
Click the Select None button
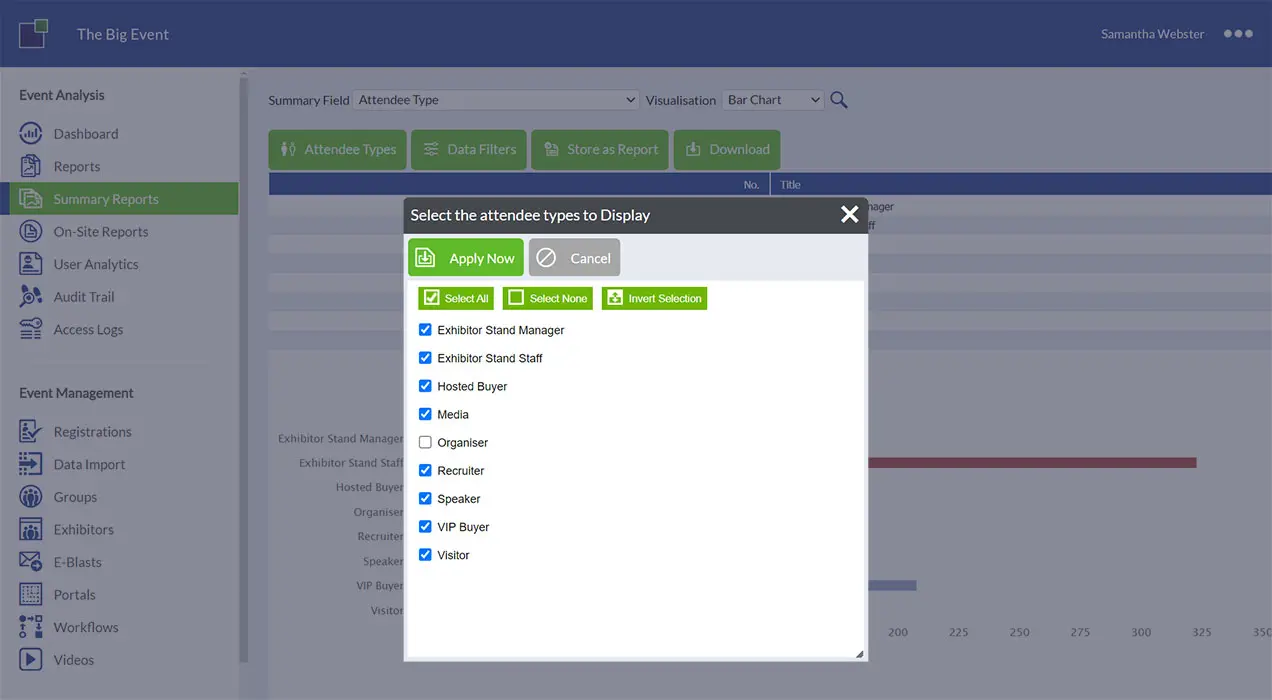click(x=547, y=298)
